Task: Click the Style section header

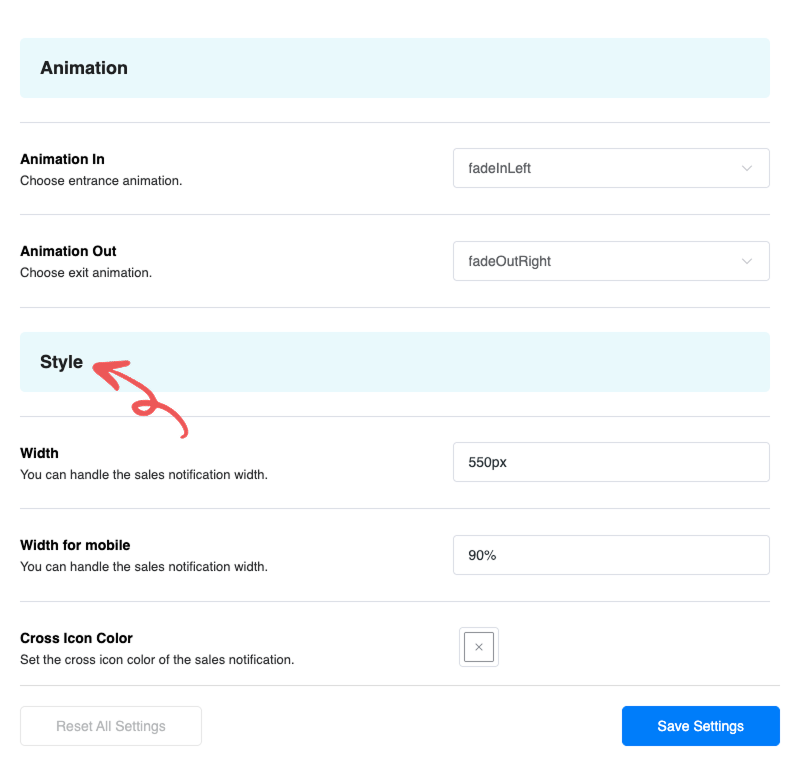Action: coord(62,362)
